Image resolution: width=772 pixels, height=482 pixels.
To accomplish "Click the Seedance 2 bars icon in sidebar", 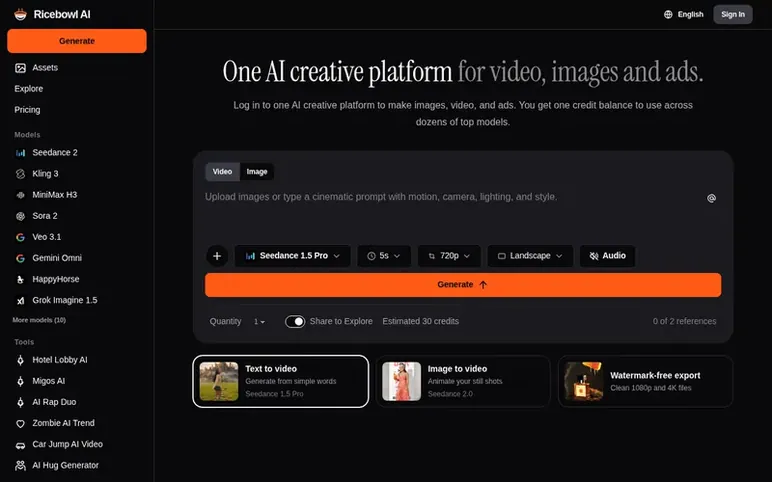I will pyautogui.click(x=20, y=153).
